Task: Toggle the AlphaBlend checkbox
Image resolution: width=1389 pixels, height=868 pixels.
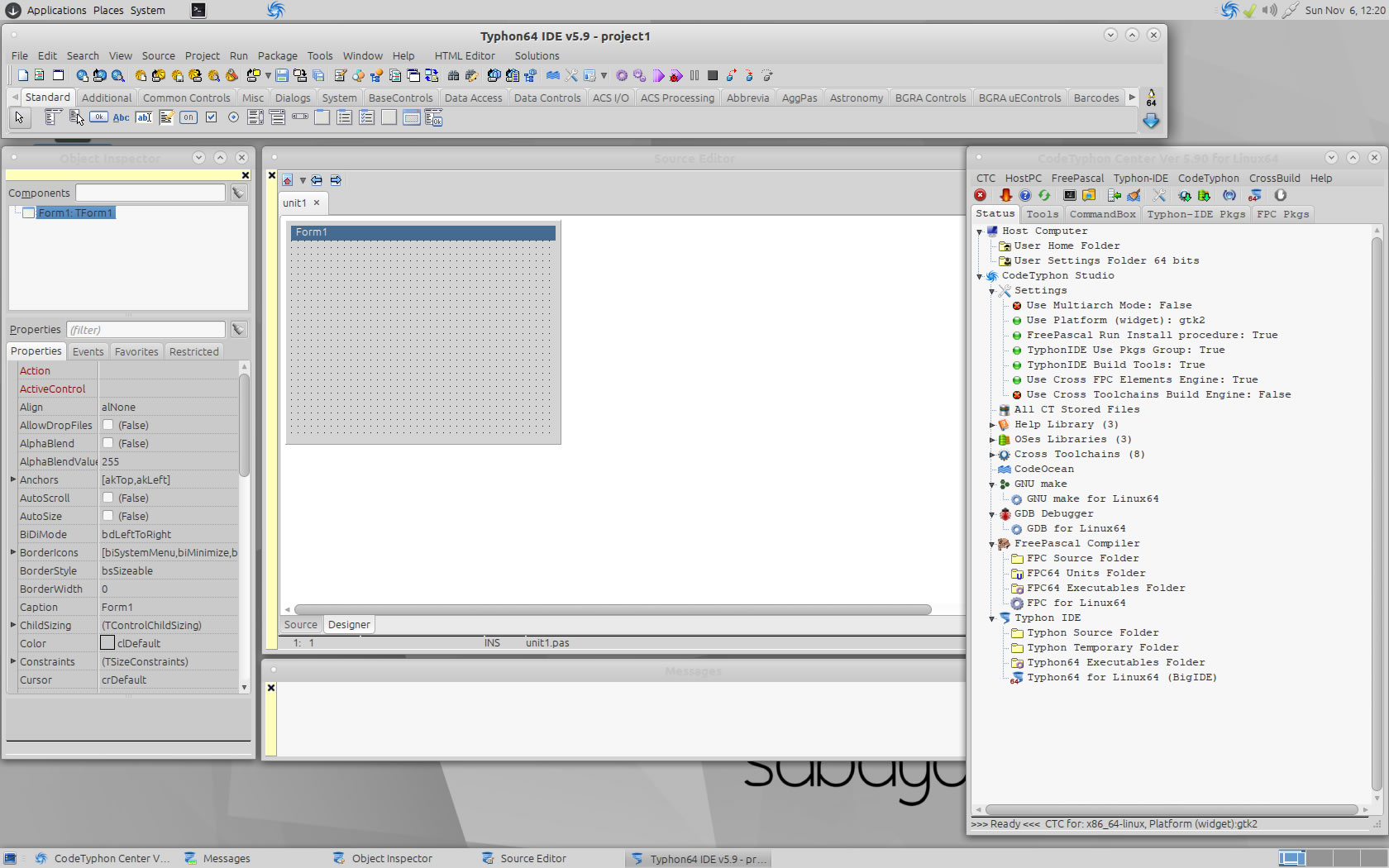Action: pyautogui.click(x=107, y=443)
